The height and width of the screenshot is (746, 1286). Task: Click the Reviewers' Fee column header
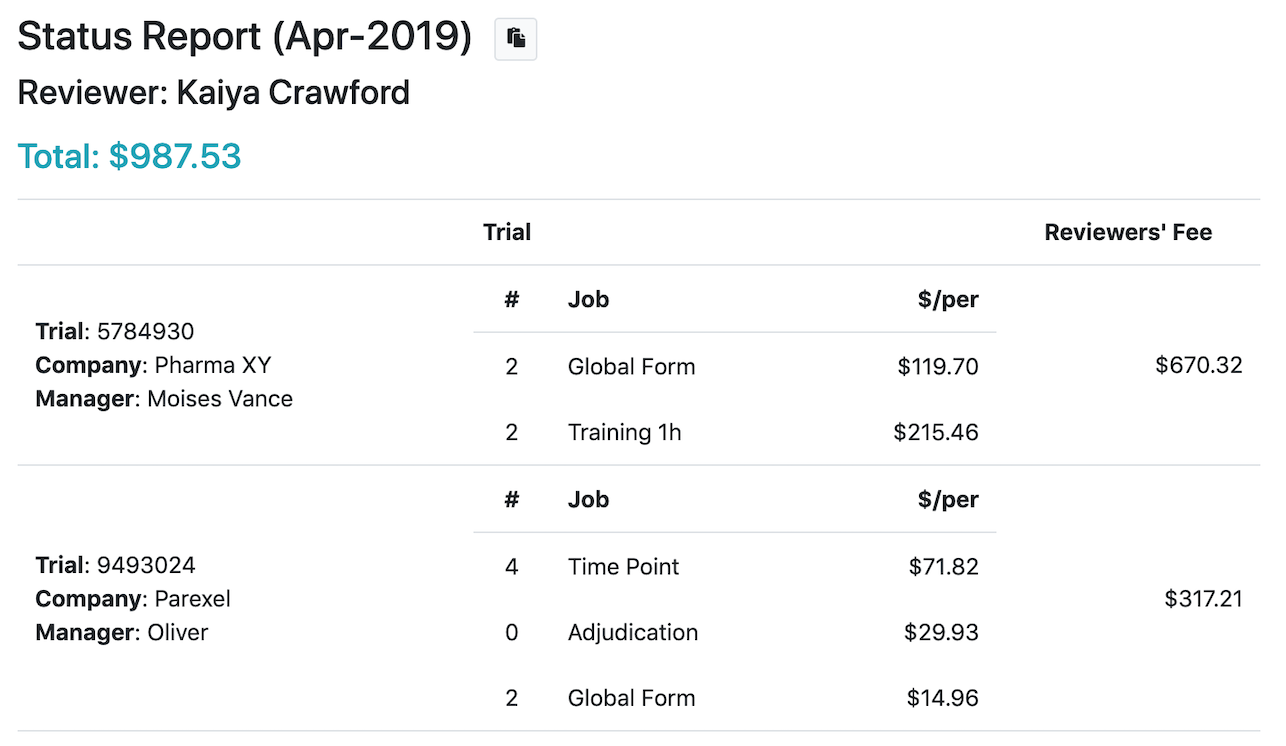[x=1128, y=233]
